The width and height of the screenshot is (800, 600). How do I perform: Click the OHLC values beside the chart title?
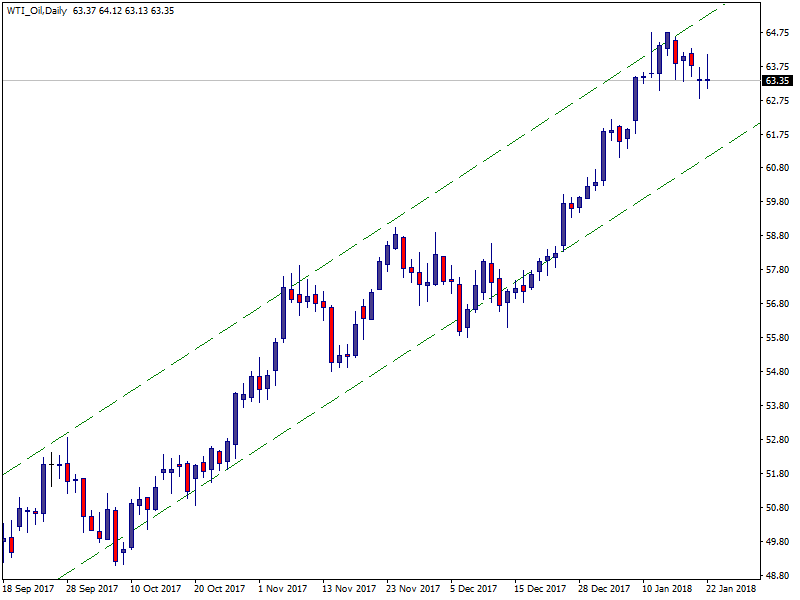click(124, 10)
